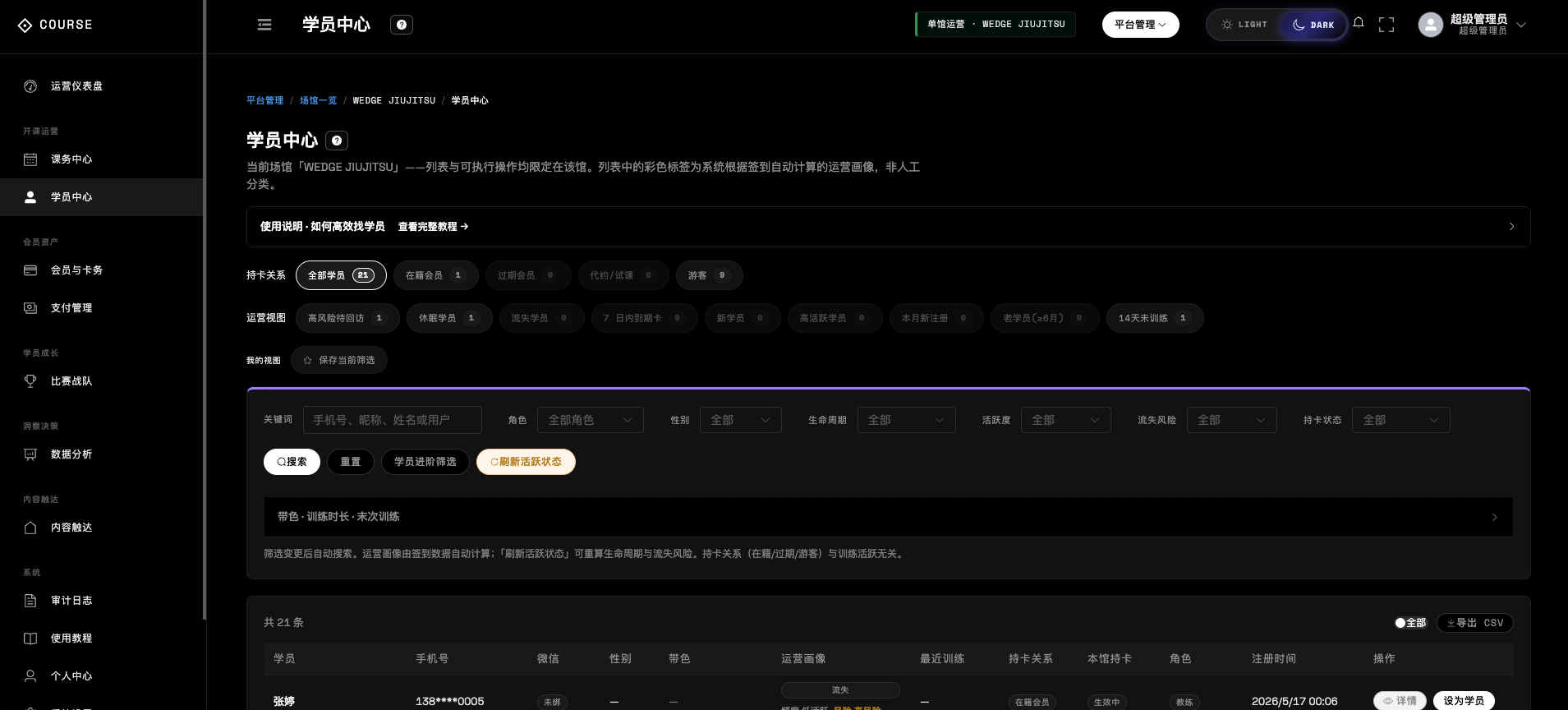The image size is (1568, 710).
Task: Select the 在籍会员 filter tab
Action: [436, 275]
